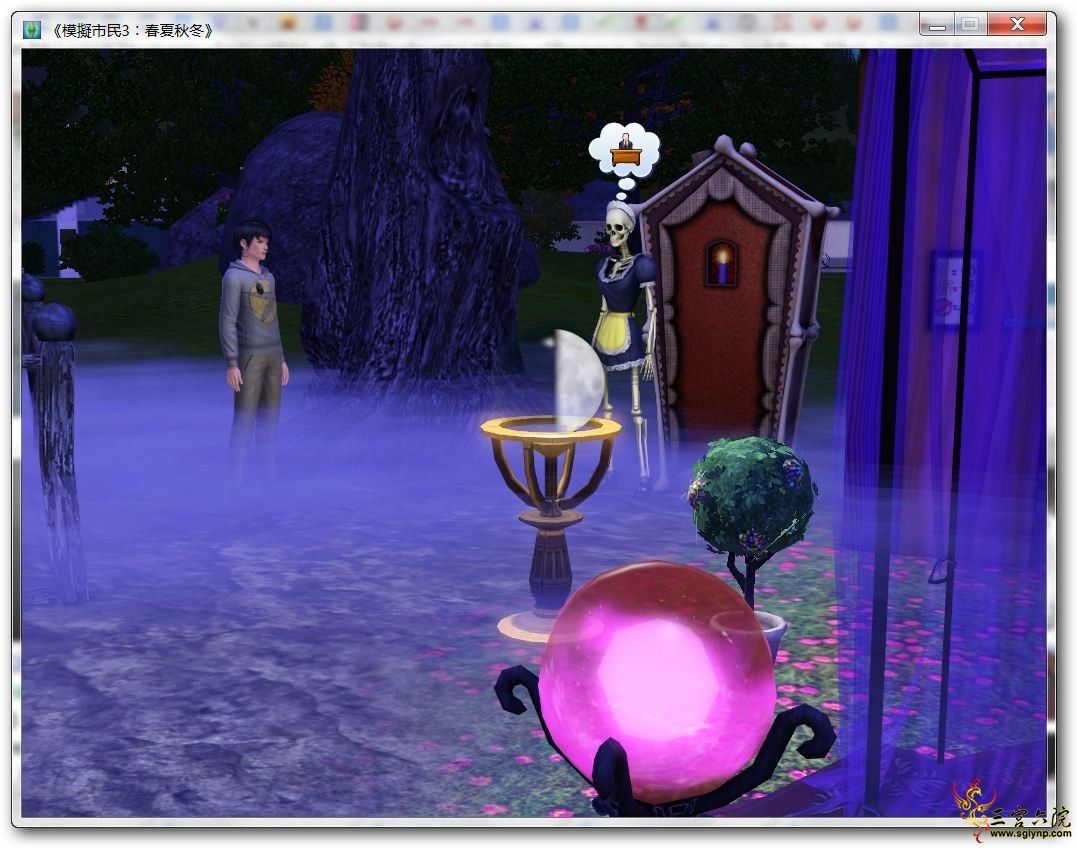Click the pumpkin on the wooden fence post
The image size is (1077, 848).
tap(54, 322)
